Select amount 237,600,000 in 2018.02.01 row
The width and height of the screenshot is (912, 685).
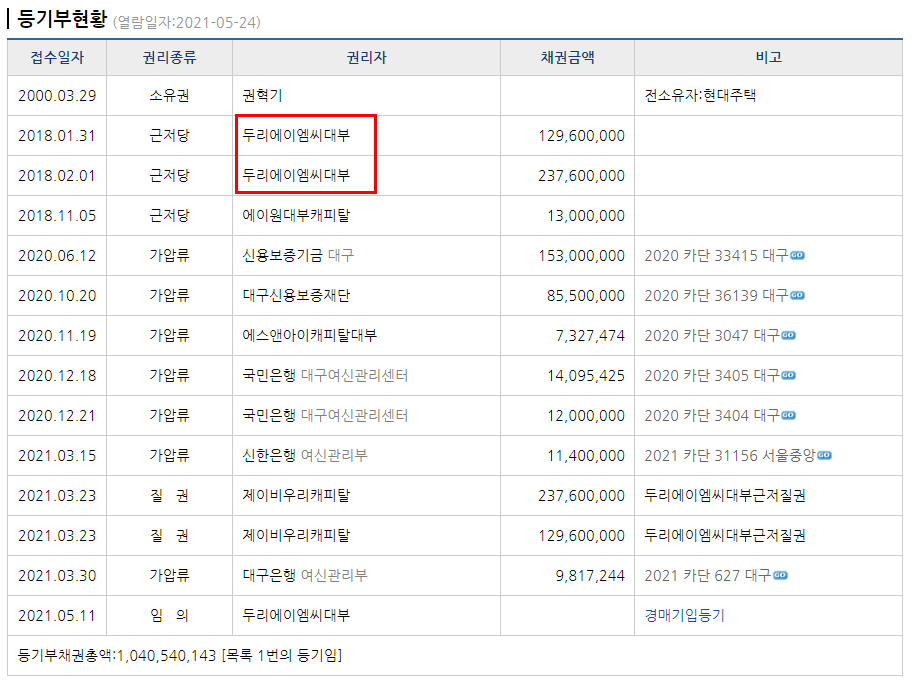pyautogui.click(x=582, y=176)
